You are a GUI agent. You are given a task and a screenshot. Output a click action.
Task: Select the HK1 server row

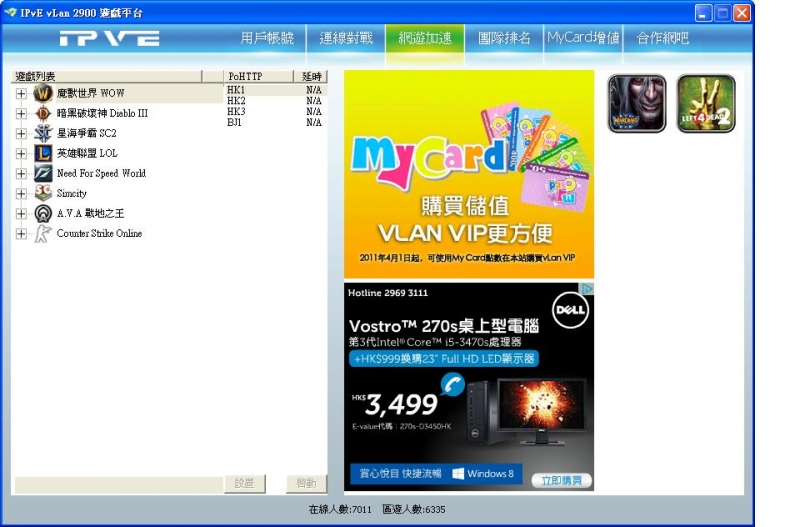point(275,90)
